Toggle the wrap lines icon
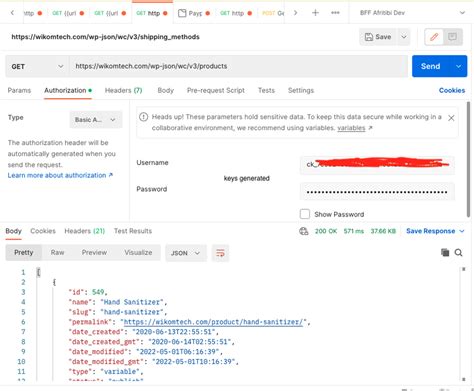The height and width of the screenshot is (391, 474). click(x=220, y=253)
